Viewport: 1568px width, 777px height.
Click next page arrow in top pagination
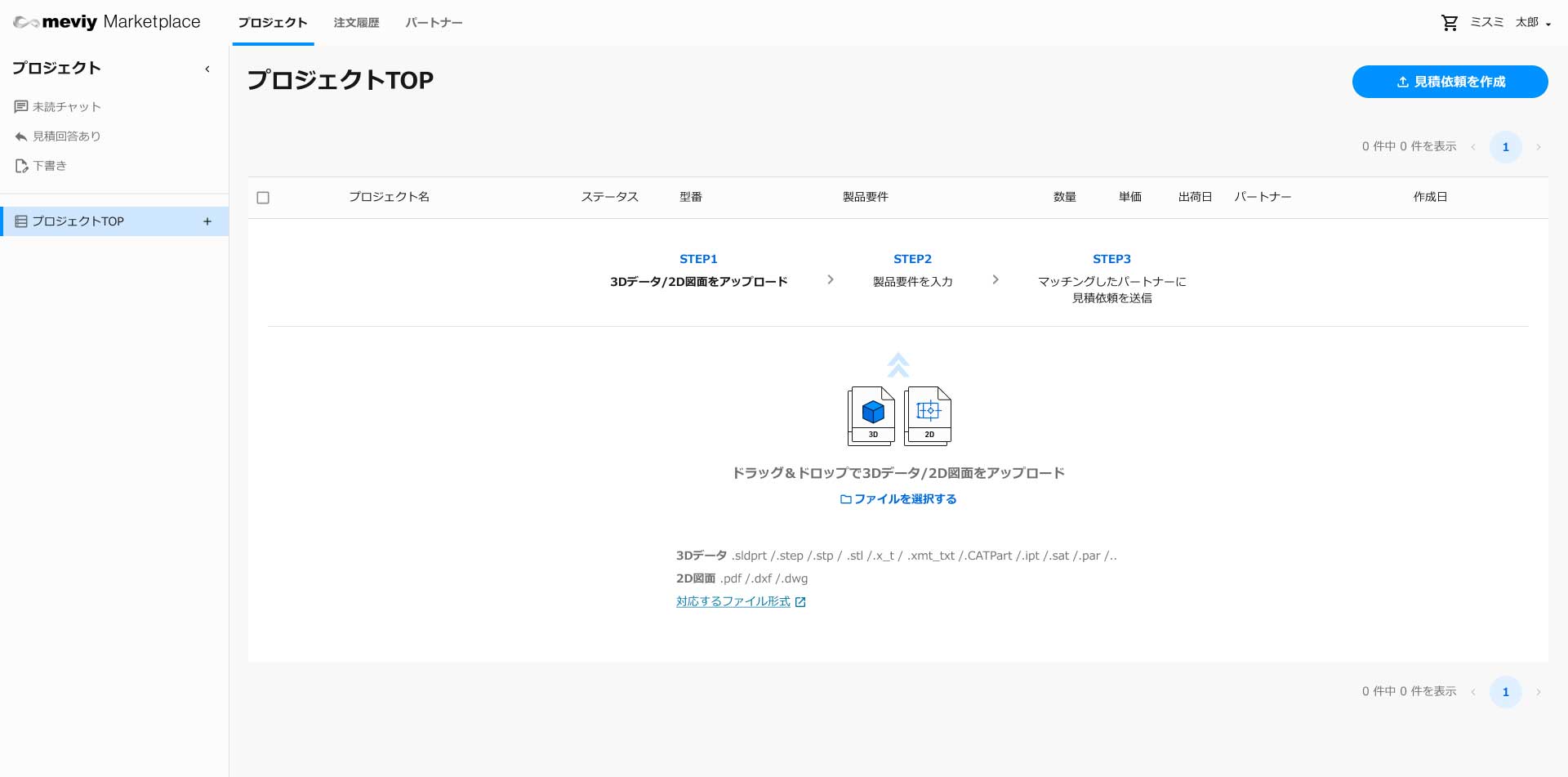point(1539,147)
